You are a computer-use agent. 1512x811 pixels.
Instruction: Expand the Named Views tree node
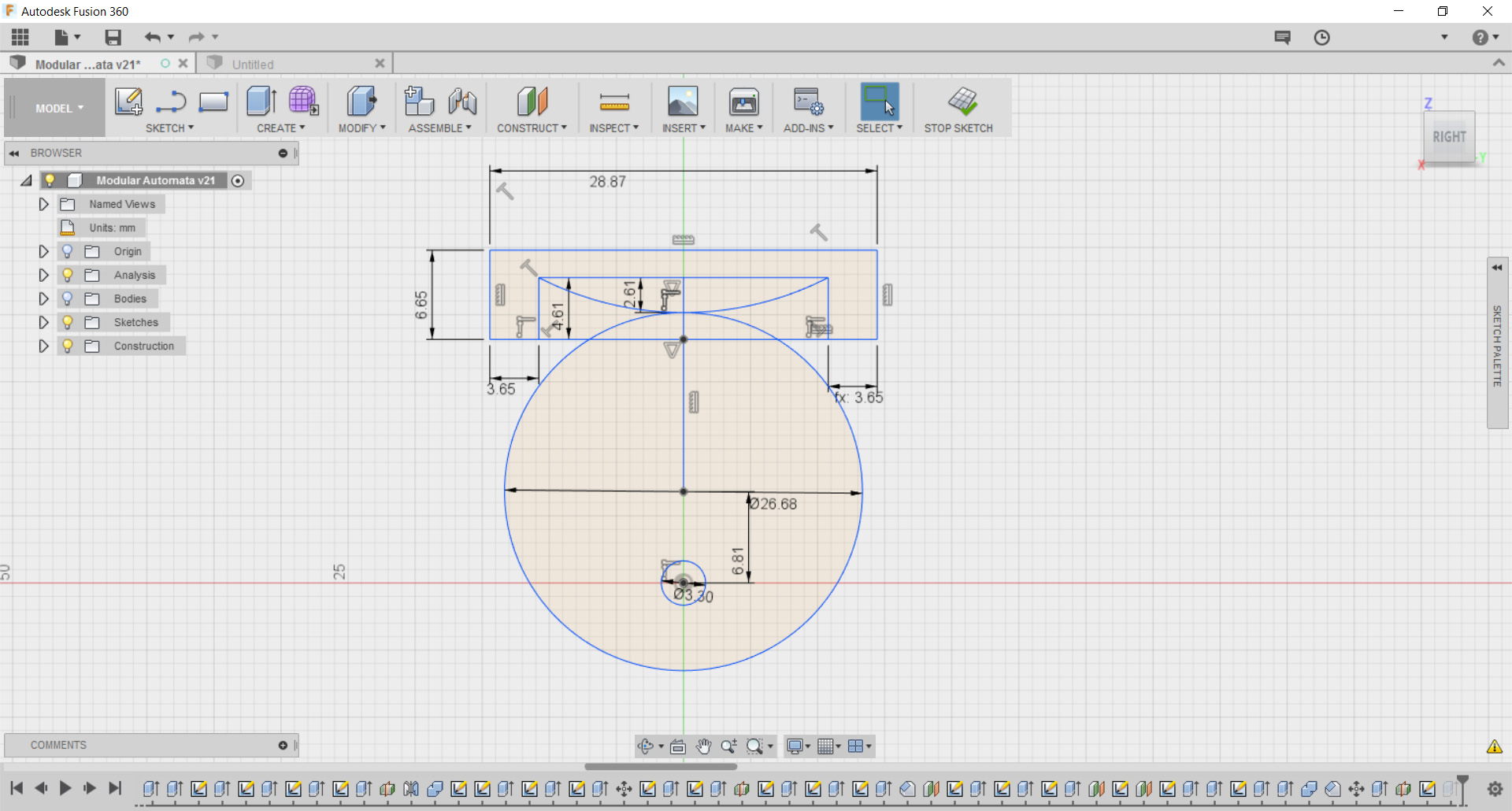click(44, 204)
